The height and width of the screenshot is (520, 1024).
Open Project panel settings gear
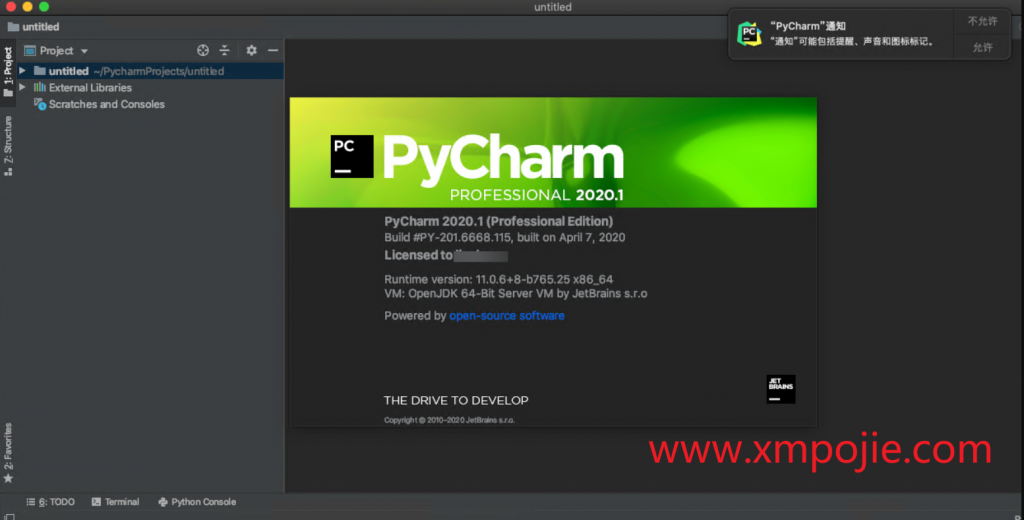tap(251, 50)
